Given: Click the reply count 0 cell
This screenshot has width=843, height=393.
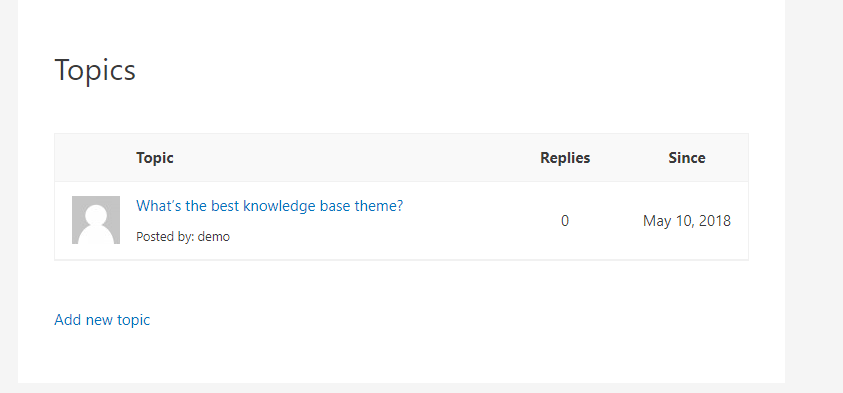Looking at the screenshot, I should pyautogui.click(x=565, y=221).
